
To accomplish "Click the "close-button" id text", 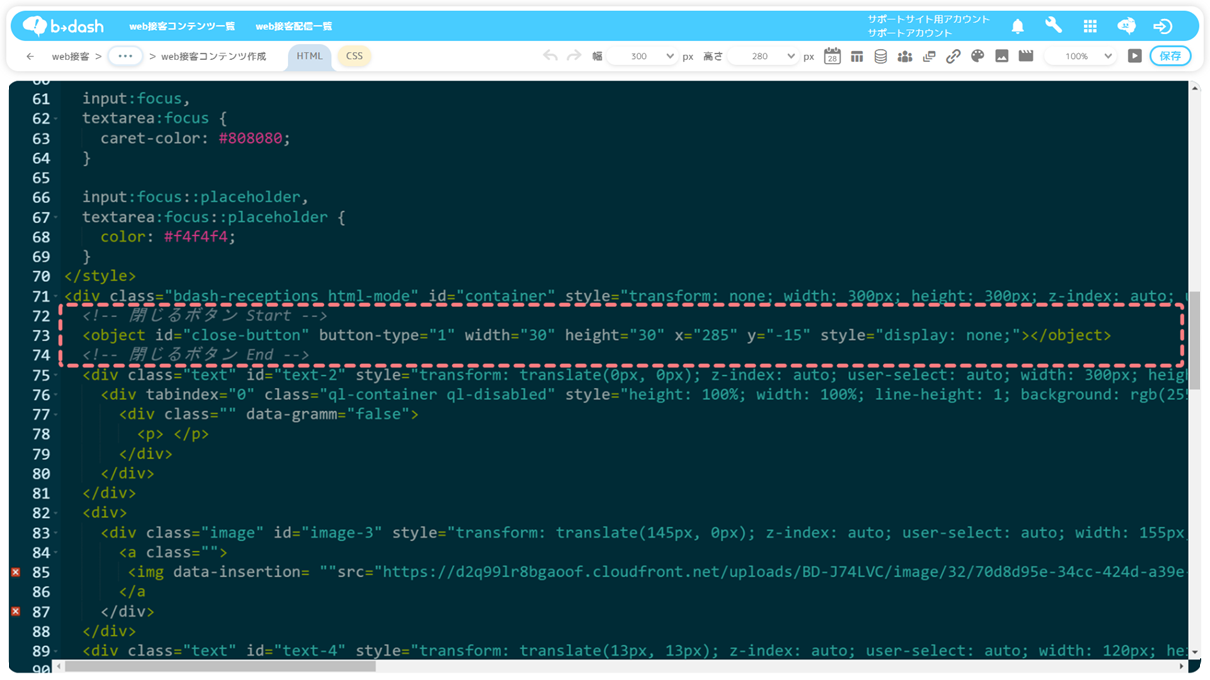I will [246, 335].
